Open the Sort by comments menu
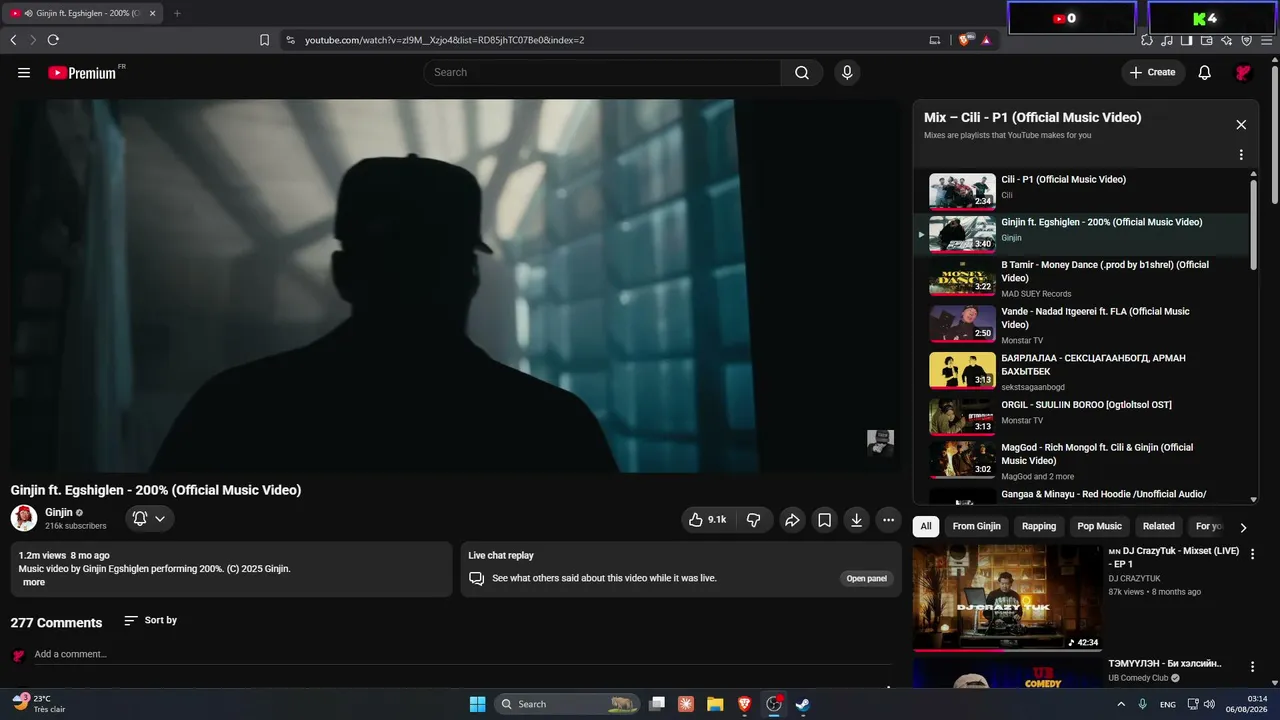The image size is (1280, 720). tap(150, 621)
